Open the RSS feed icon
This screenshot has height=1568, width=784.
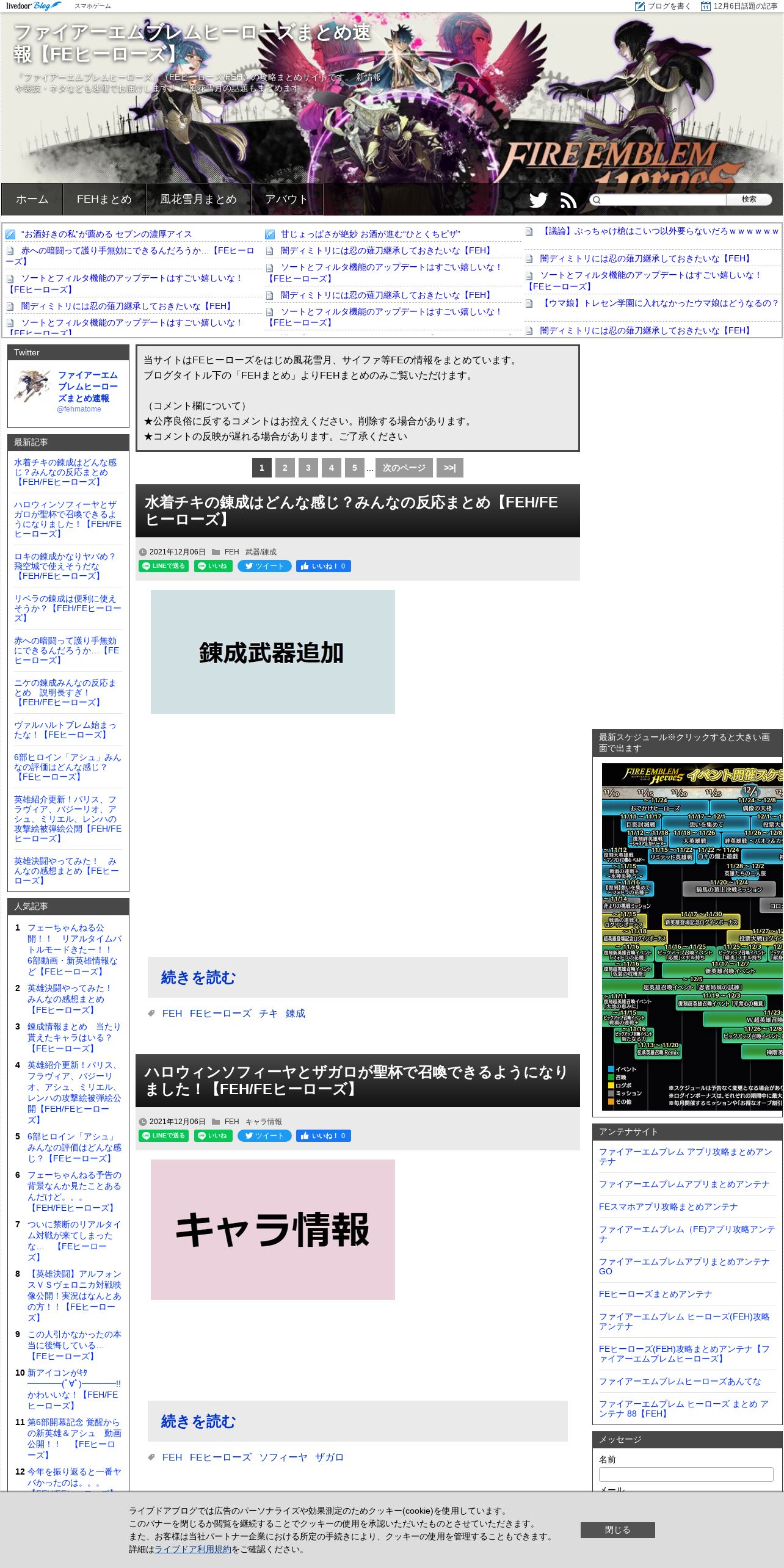(568, 200)
